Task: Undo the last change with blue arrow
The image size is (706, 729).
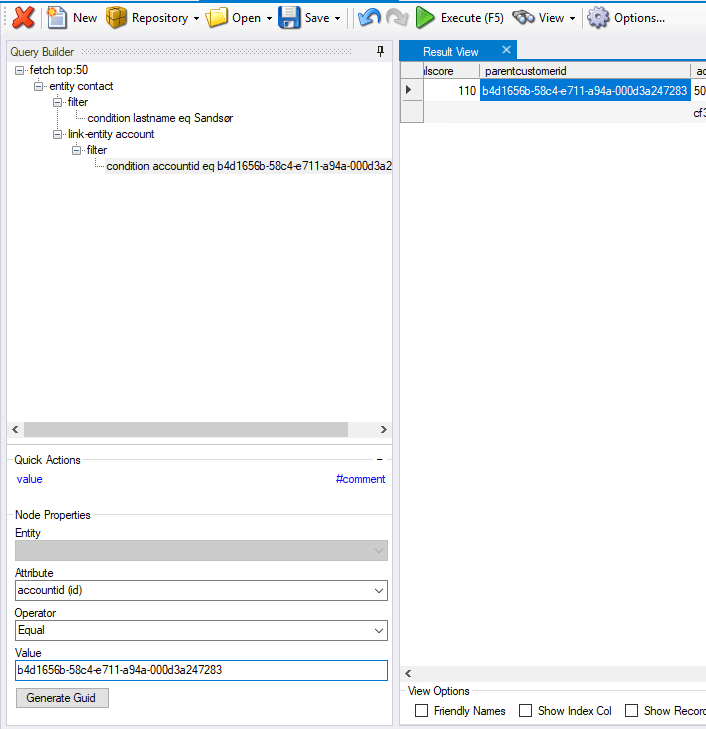Action: tap(369, 17)
